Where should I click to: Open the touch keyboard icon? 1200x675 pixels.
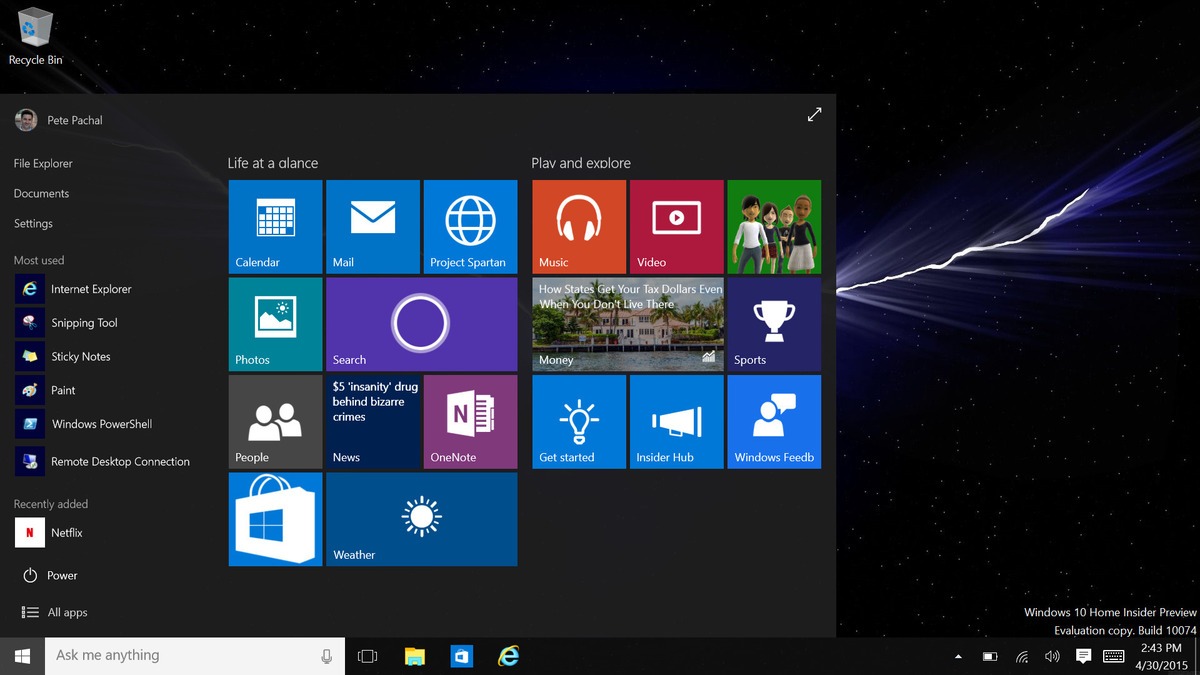tap(1114, 657)
